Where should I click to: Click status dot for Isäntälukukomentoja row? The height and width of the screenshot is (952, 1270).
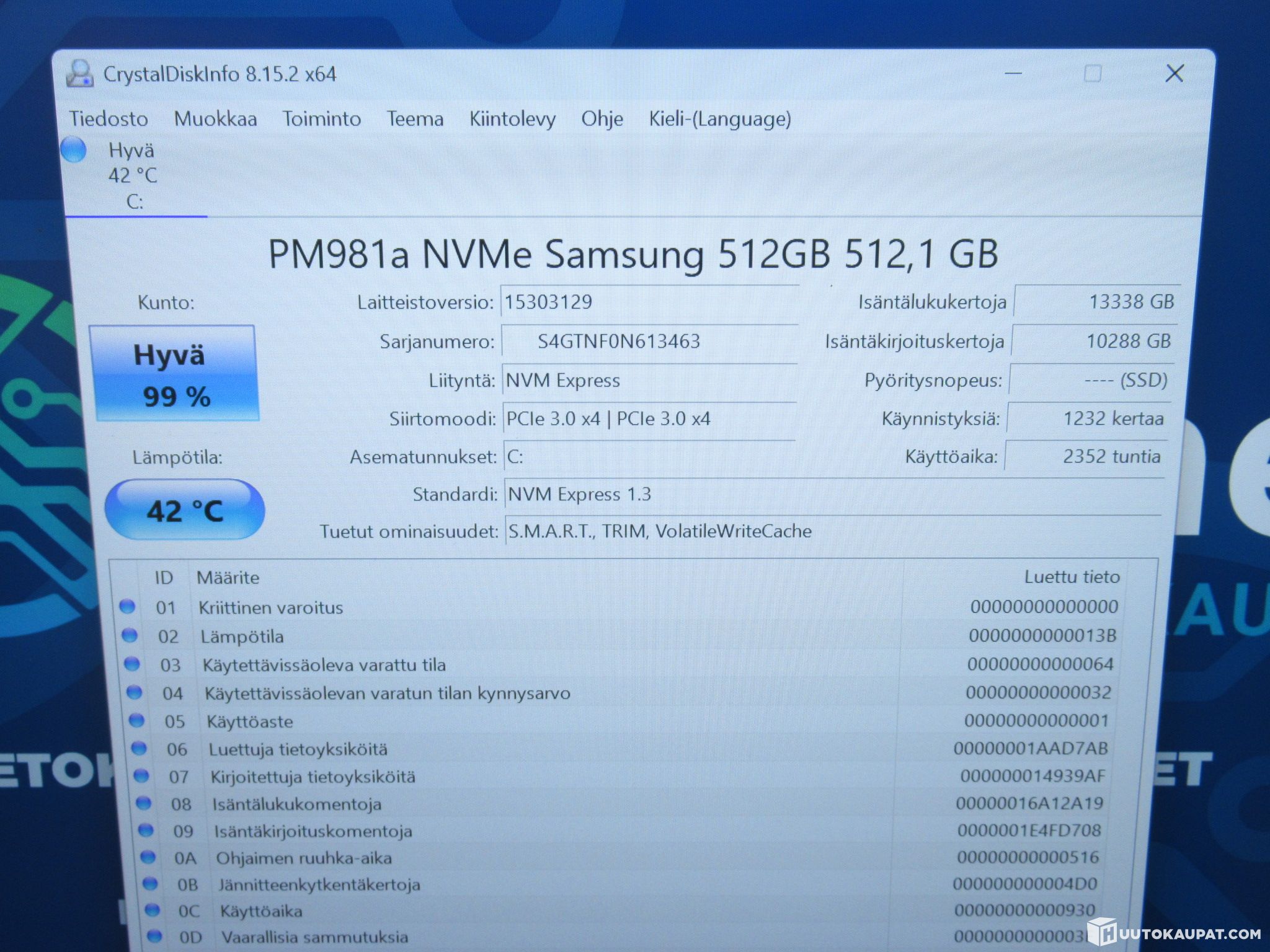click(x=143, y=803)
